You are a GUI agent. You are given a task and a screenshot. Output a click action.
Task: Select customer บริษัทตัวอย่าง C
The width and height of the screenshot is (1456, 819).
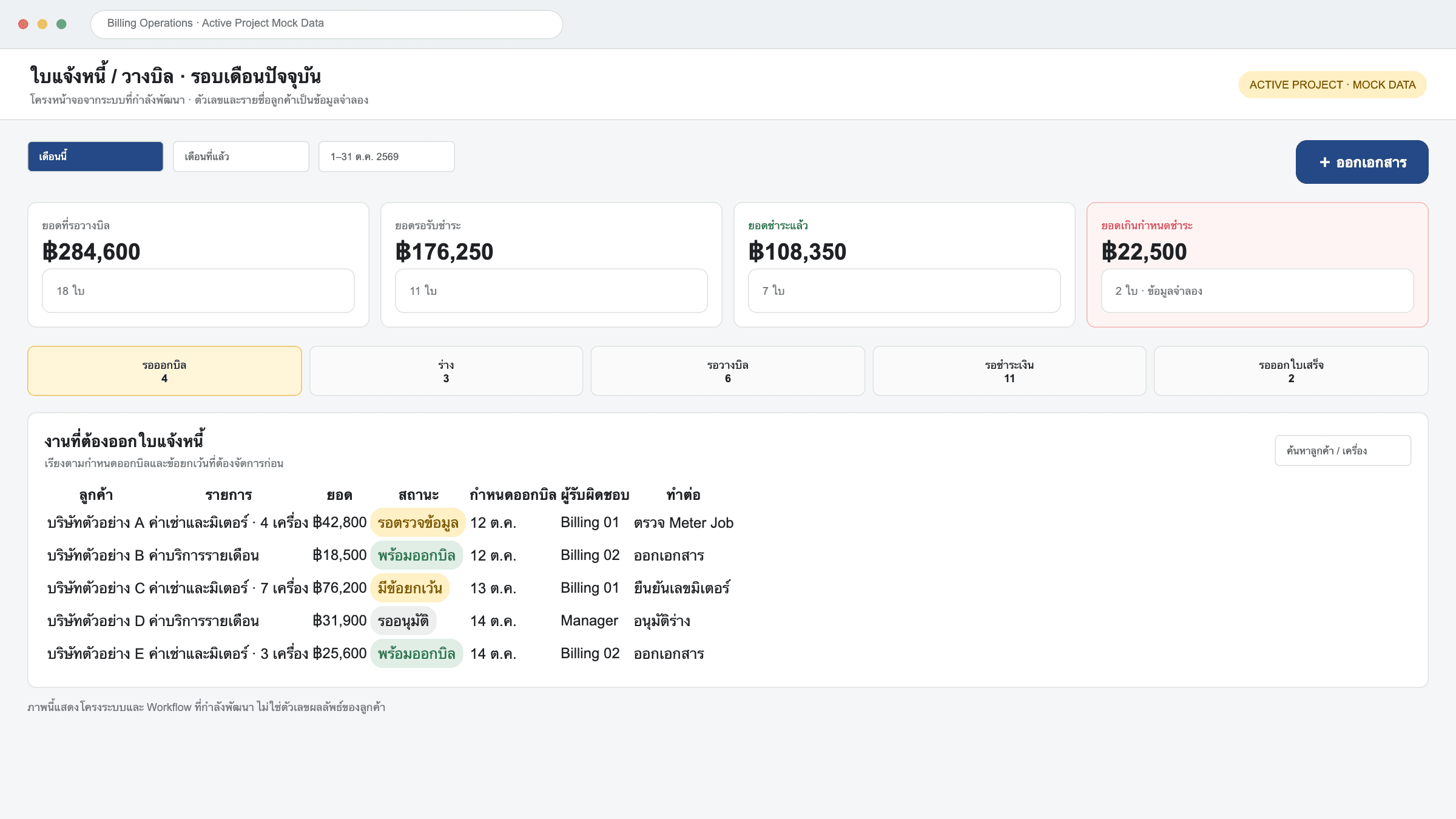(x=96, y=588)
